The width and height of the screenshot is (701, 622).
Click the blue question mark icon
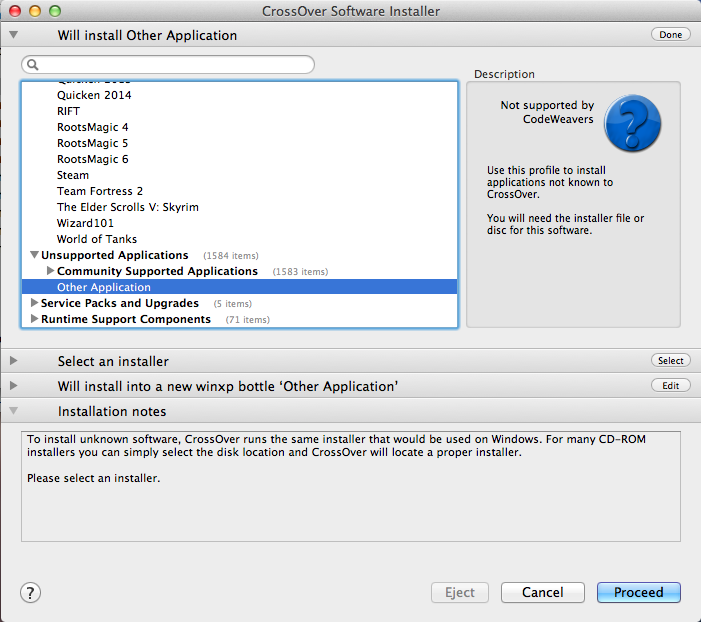point(632,123)
